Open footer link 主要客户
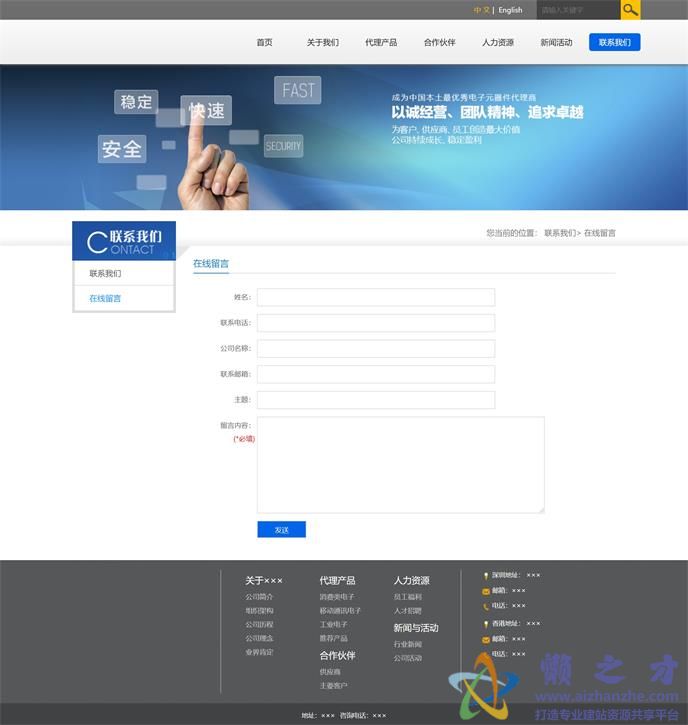 [333, 686]
